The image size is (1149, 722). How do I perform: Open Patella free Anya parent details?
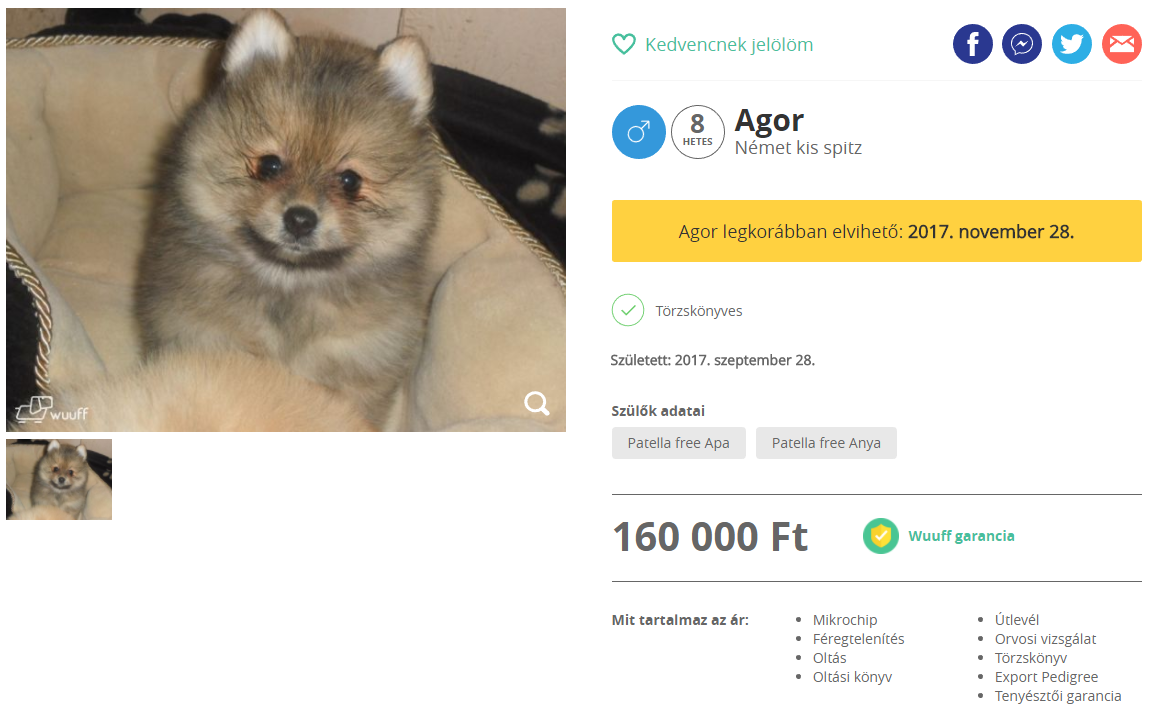click(x=826, y=443)
